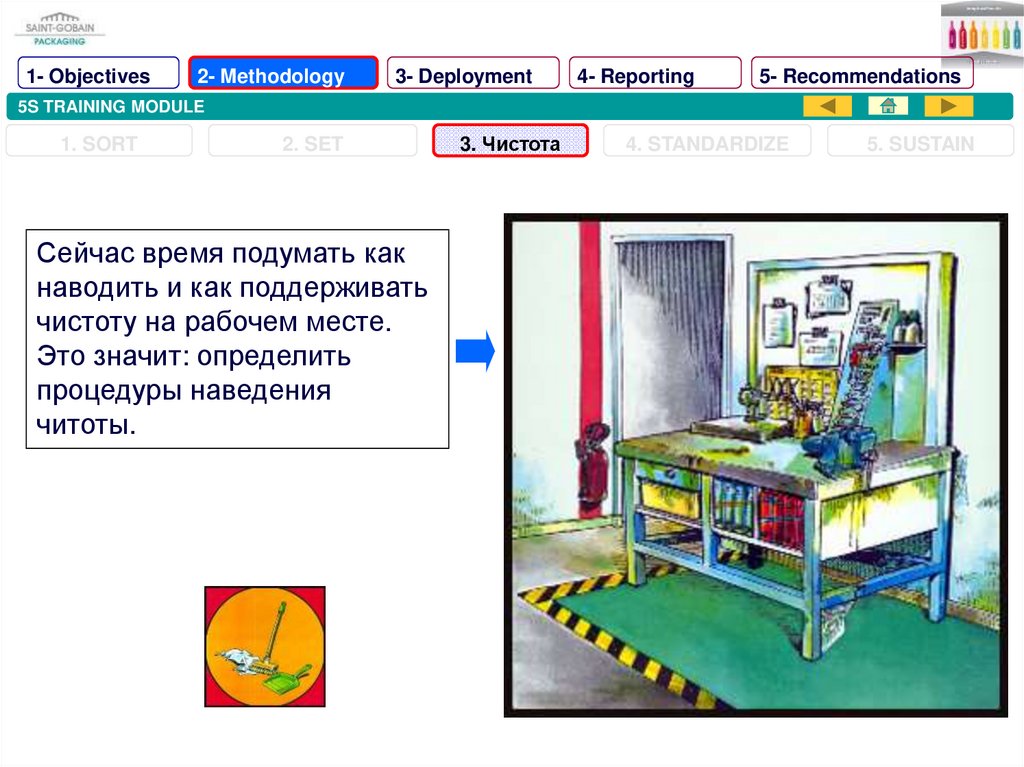Click the Saint-Gobain Packaging logo
1024x767 pixels.
[x=61, y=29]
